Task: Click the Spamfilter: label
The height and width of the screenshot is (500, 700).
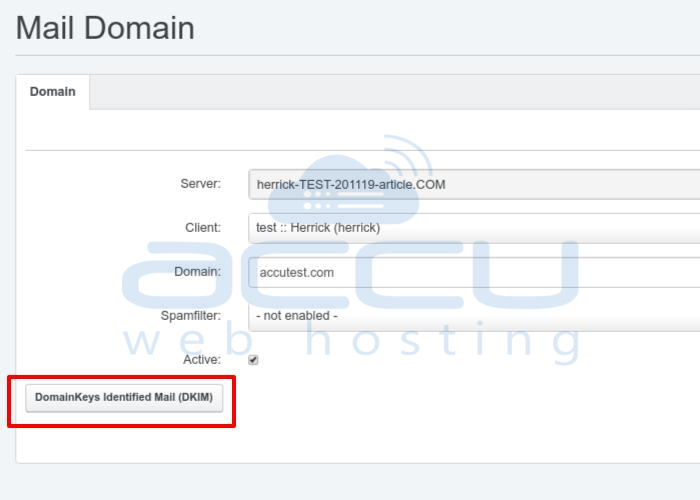Action: (x=191, y=316)
